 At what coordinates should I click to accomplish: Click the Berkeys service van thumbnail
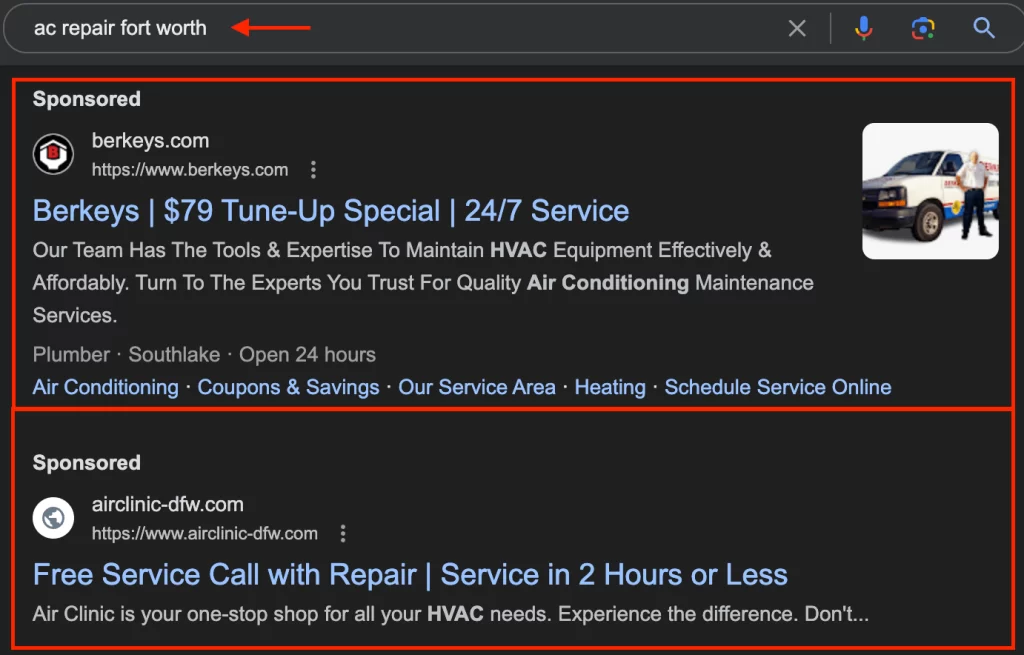pos(930,191)
